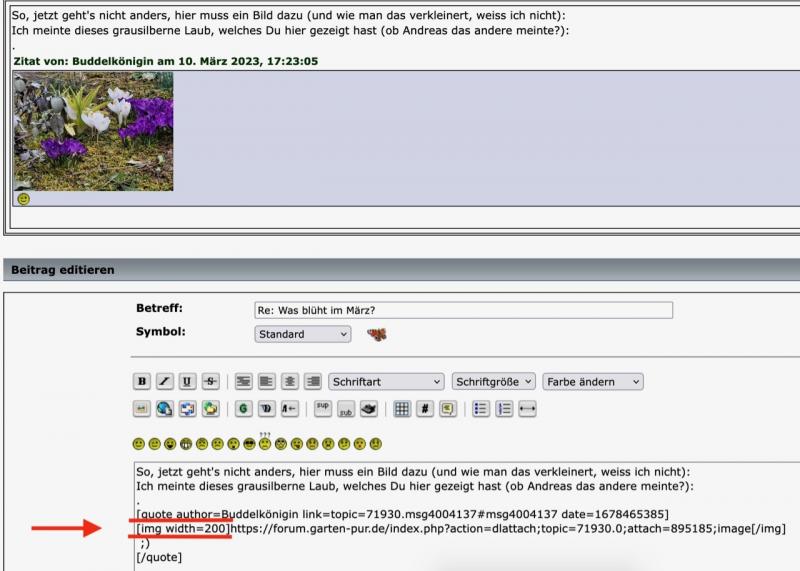Center-align the selected text

pyautogui.click(x=290, y=381)
